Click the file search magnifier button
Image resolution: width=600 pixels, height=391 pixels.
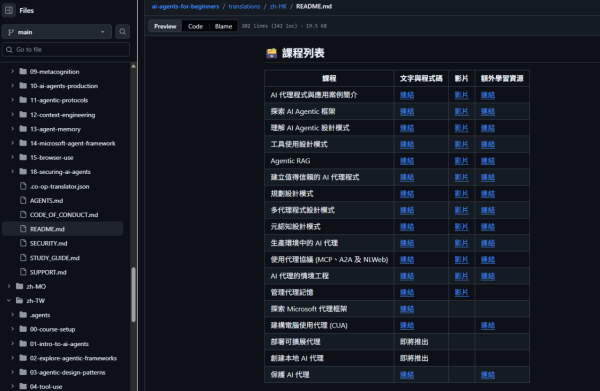coord(122,32)
